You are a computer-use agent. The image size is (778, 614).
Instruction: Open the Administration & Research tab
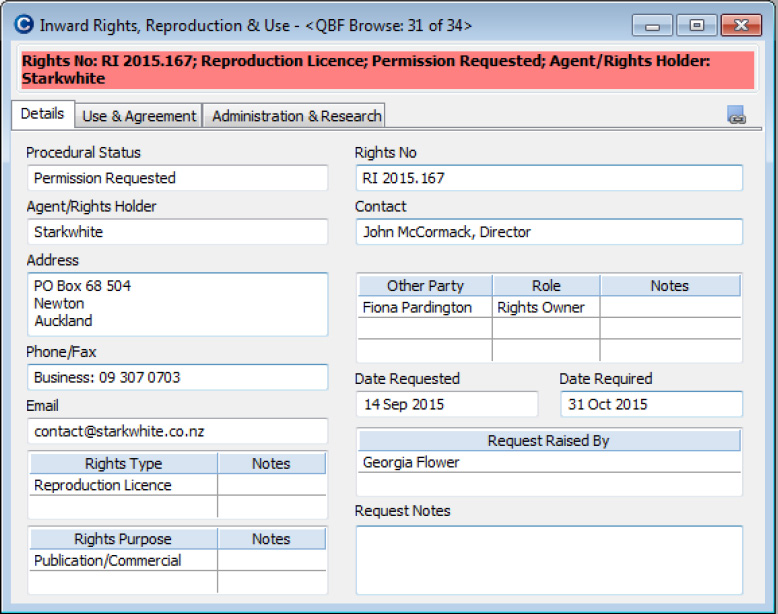coord(296,116)
